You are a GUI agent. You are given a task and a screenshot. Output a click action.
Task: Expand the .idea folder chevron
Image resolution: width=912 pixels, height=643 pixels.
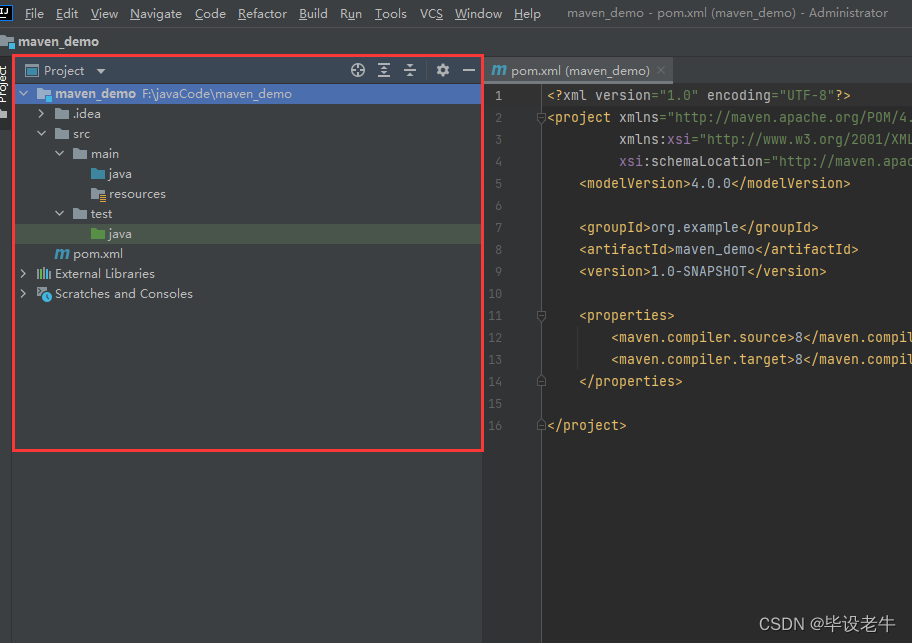(x=41, y=114)
